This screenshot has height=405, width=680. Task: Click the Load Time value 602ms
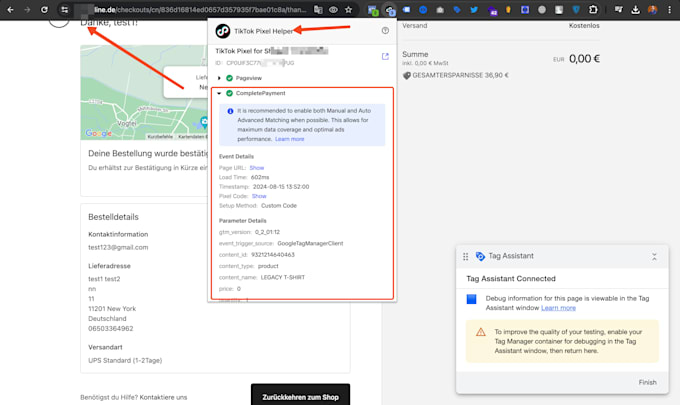coord(260,177)
